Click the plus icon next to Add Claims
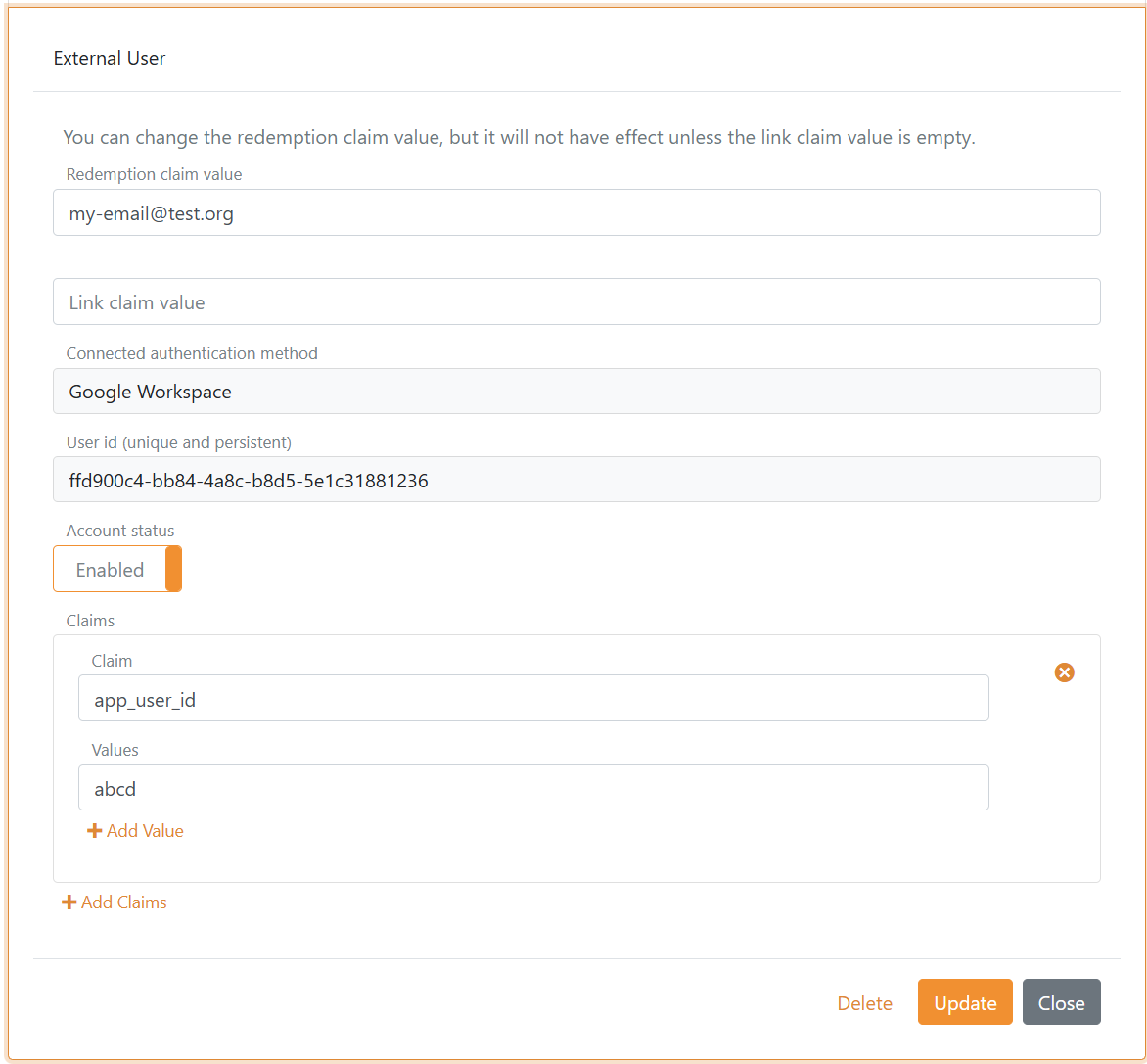This screenshot has width=1147, height=1064. tap(68, 902)
